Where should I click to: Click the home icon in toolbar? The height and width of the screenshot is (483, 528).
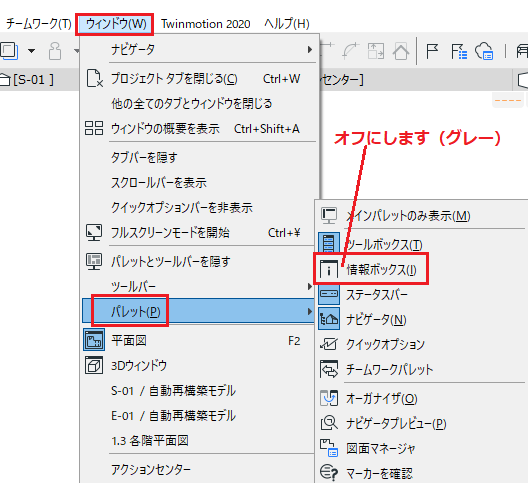pyautogui.click(x=401, y=51)
